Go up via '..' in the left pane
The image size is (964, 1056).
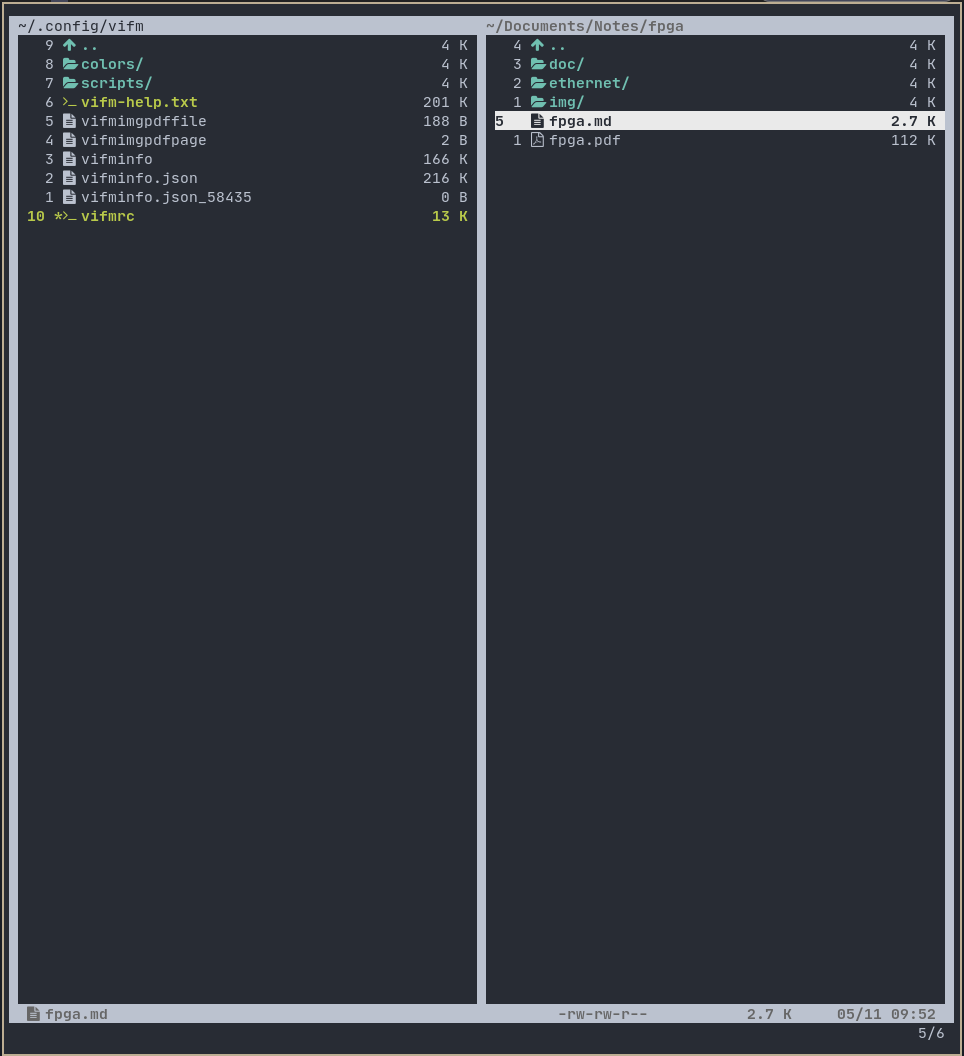(x=90, y=46)
